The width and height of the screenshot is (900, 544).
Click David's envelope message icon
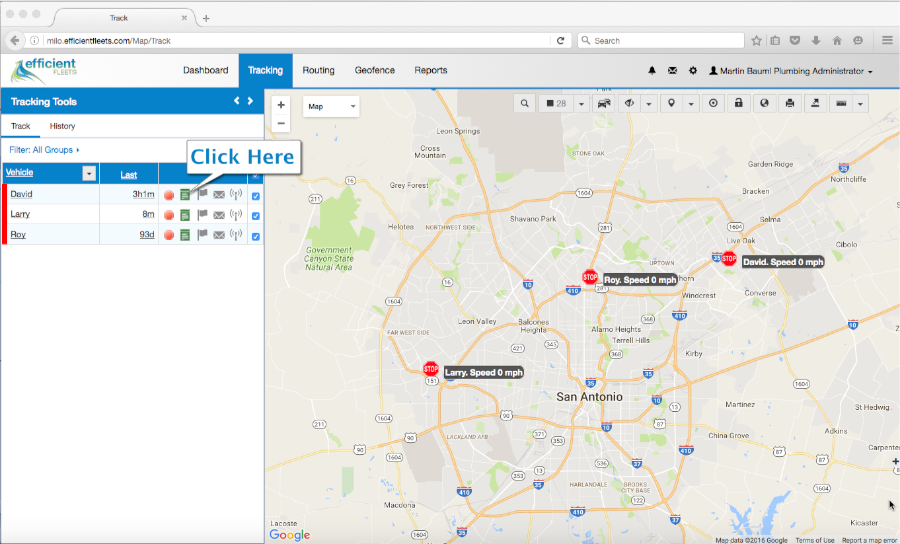point(219,195)
